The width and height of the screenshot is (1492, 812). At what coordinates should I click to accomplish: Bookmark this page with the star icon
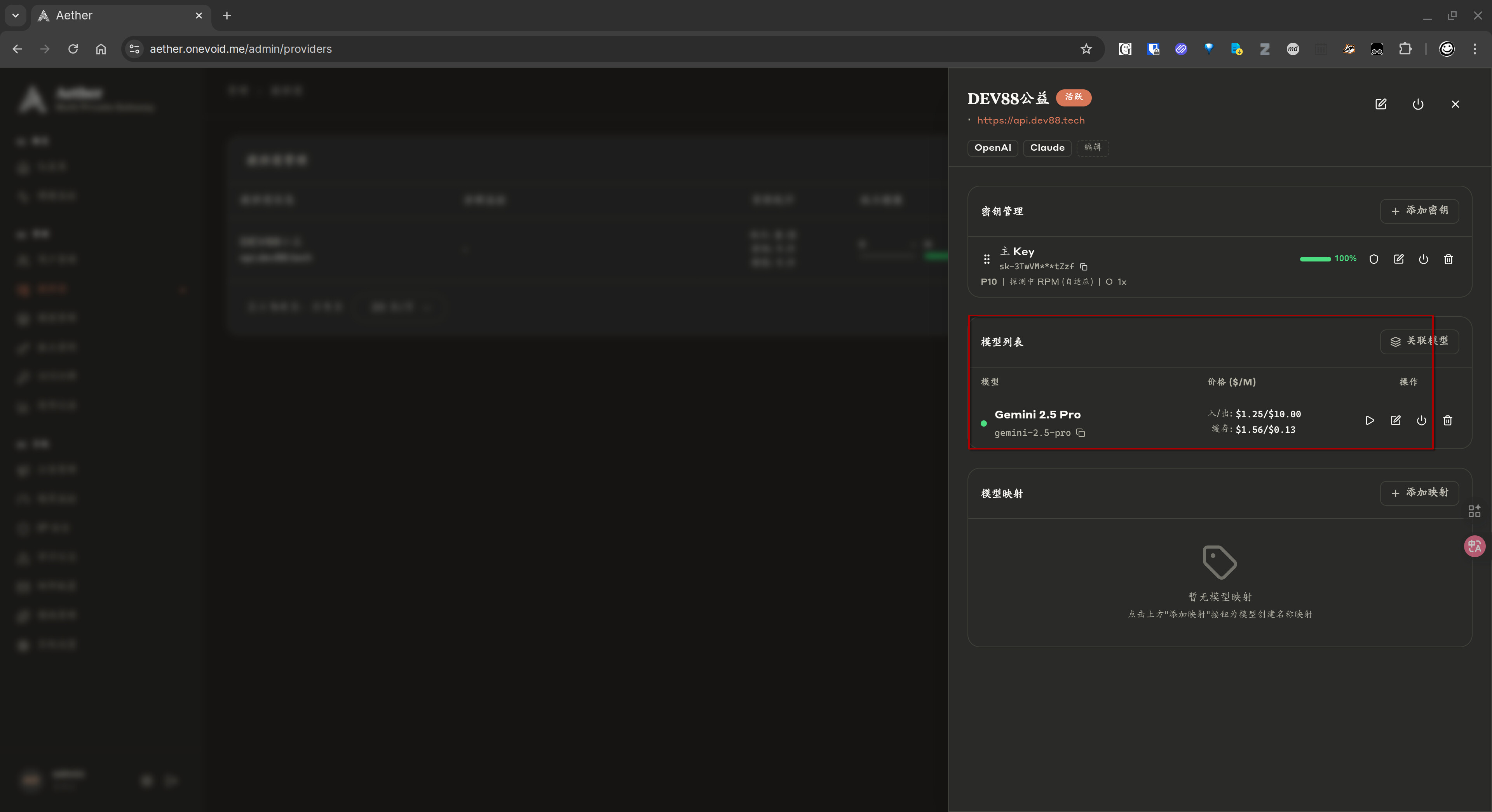(1086, 49)
